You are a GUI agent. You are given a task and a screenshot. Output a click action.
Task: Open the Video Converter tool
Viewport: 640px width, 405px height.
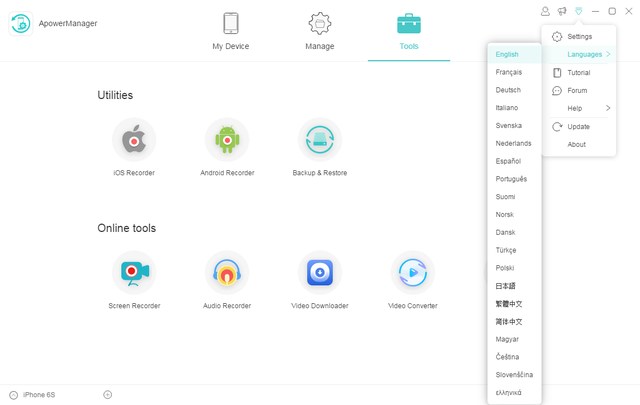coord(412,273)
